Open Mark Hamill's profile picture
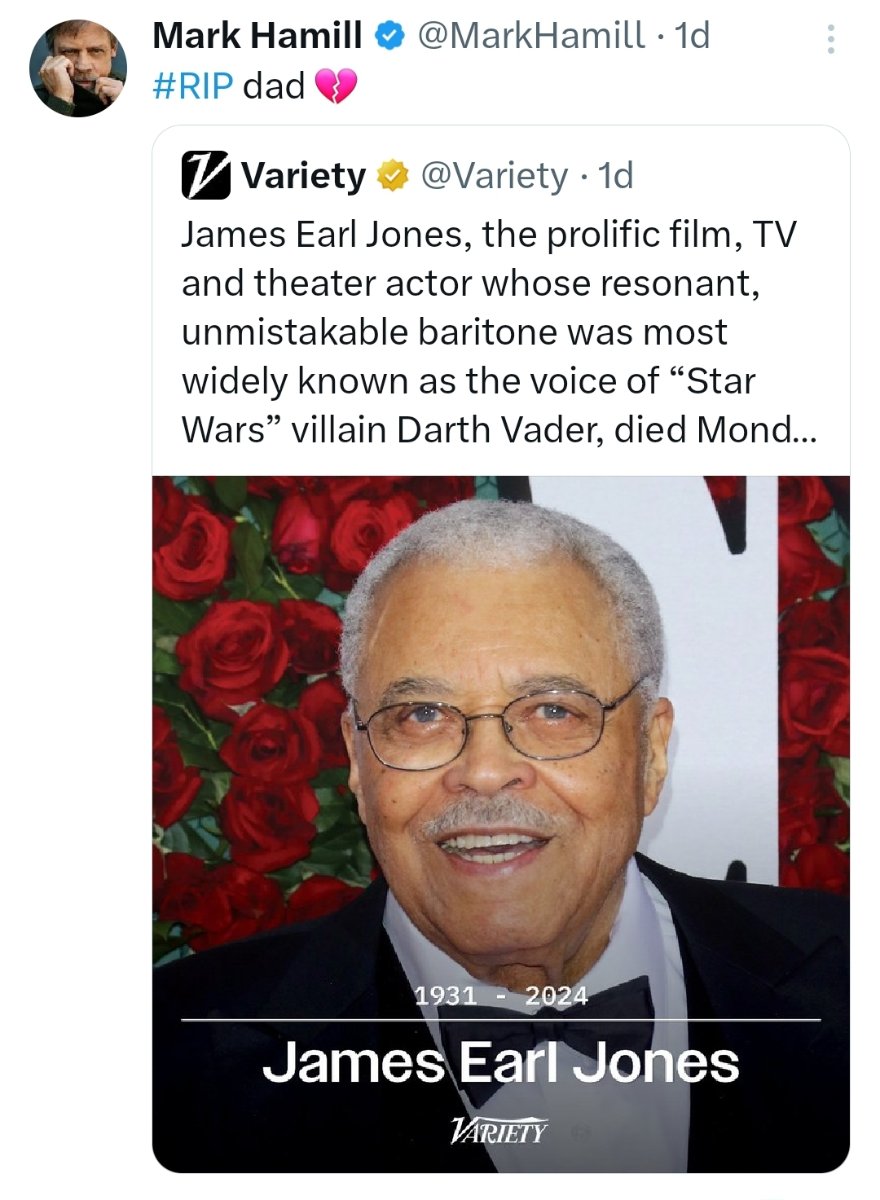The image size is (880, 1200). 79,68
